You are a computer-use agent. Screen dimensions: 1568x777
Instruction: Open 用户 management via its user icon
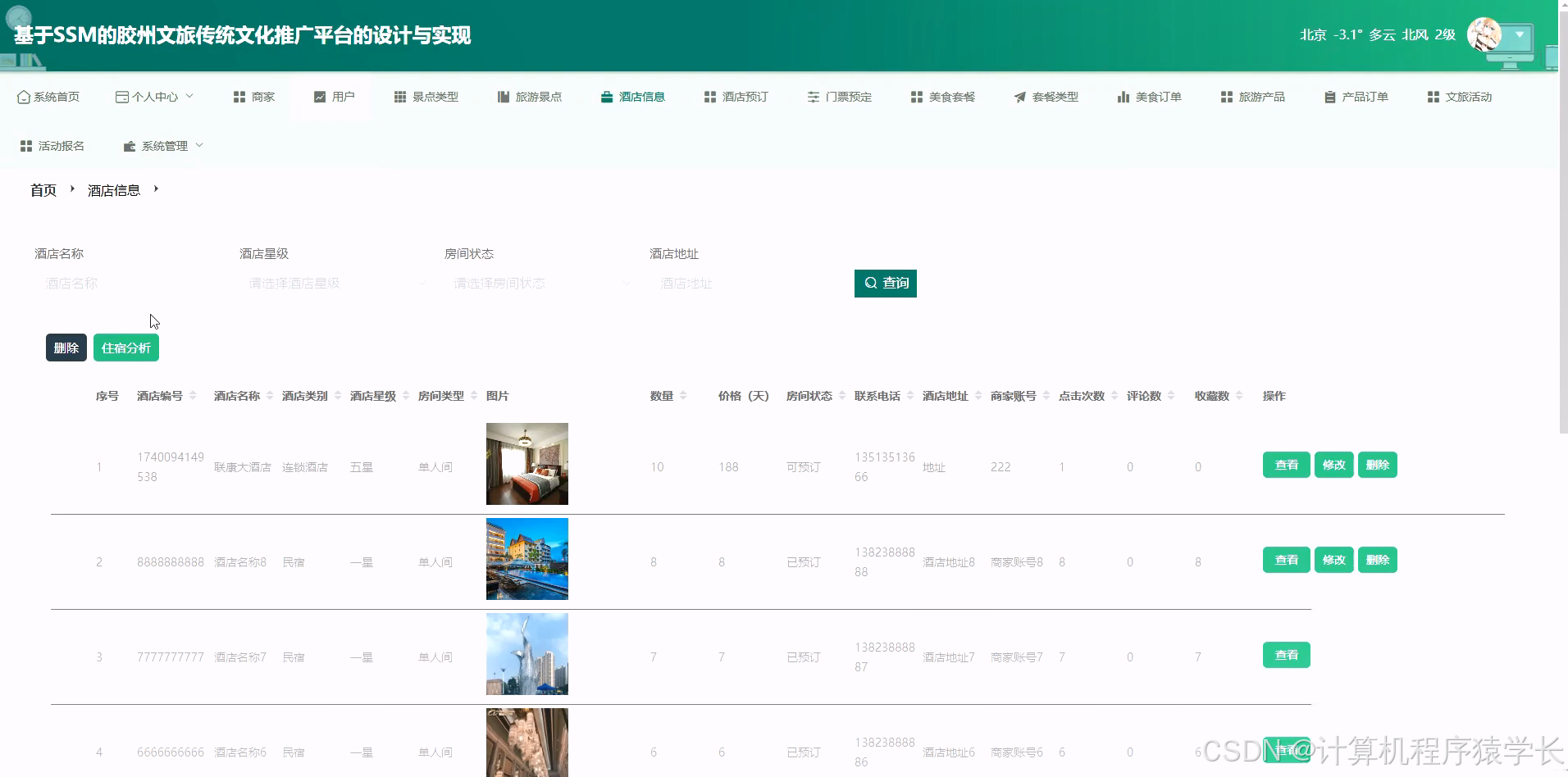320,96
